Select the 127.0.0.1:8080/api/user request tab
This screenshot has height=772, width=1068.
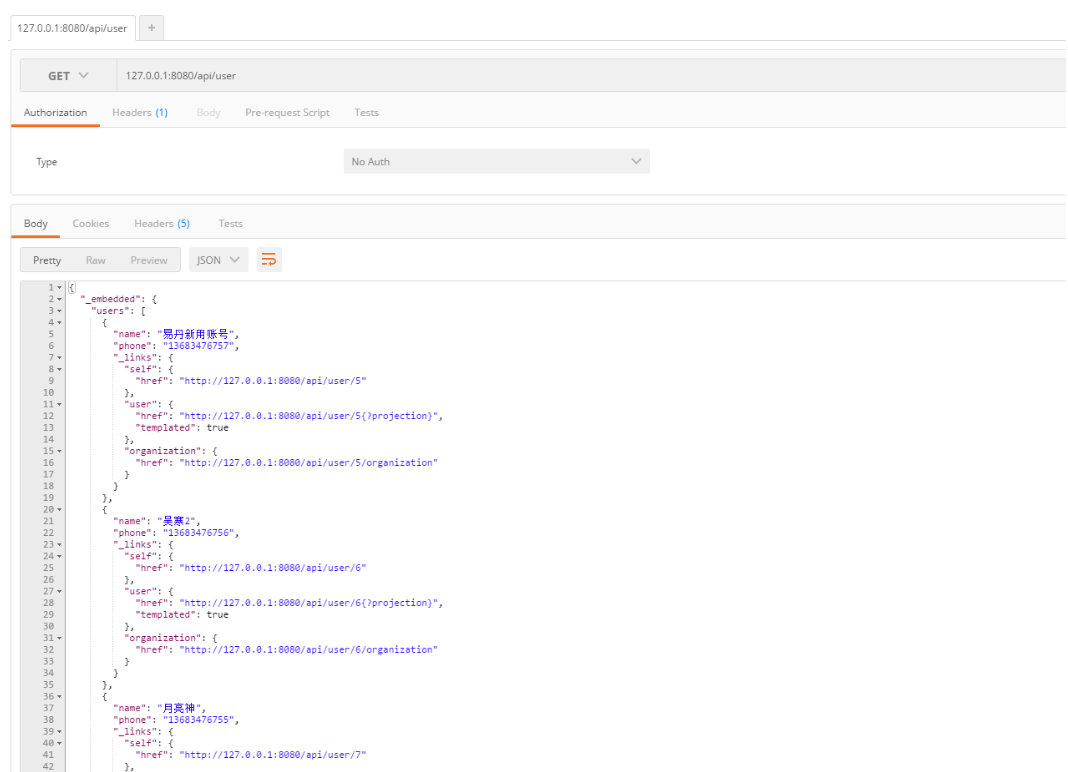(x=68, y=27)
